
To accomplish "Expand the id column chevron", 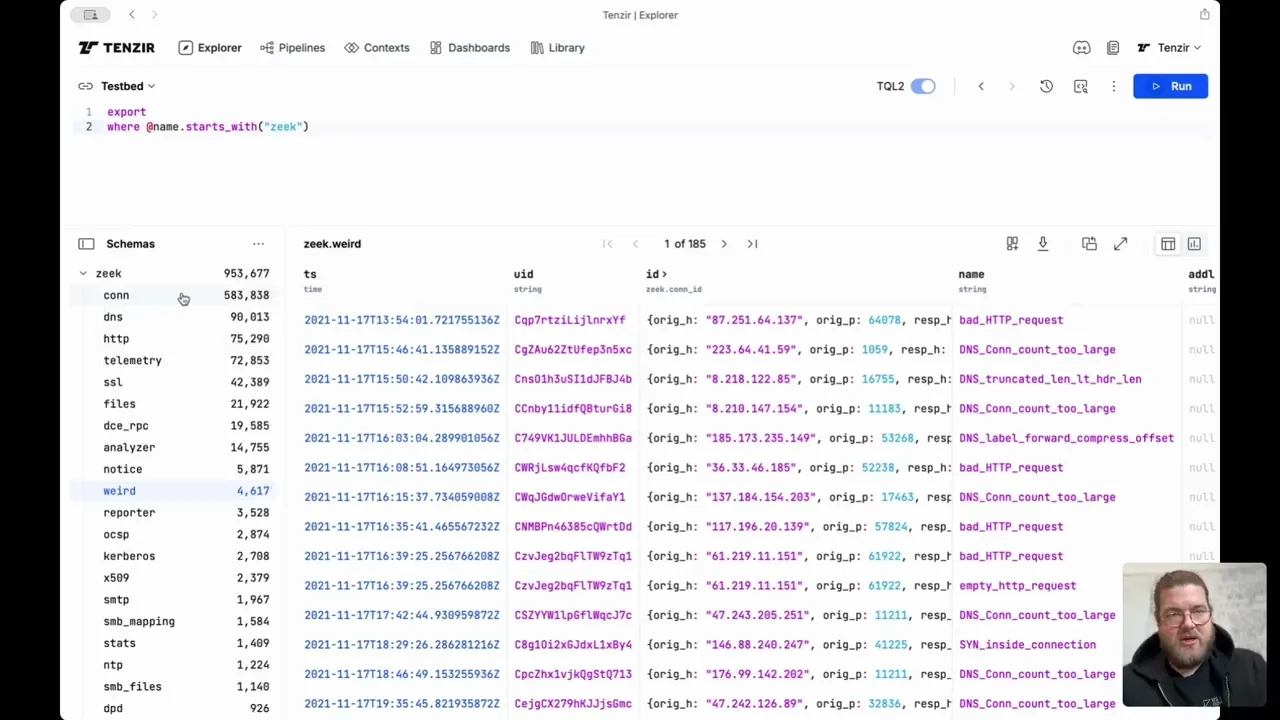I will click(x=664, y=274).
